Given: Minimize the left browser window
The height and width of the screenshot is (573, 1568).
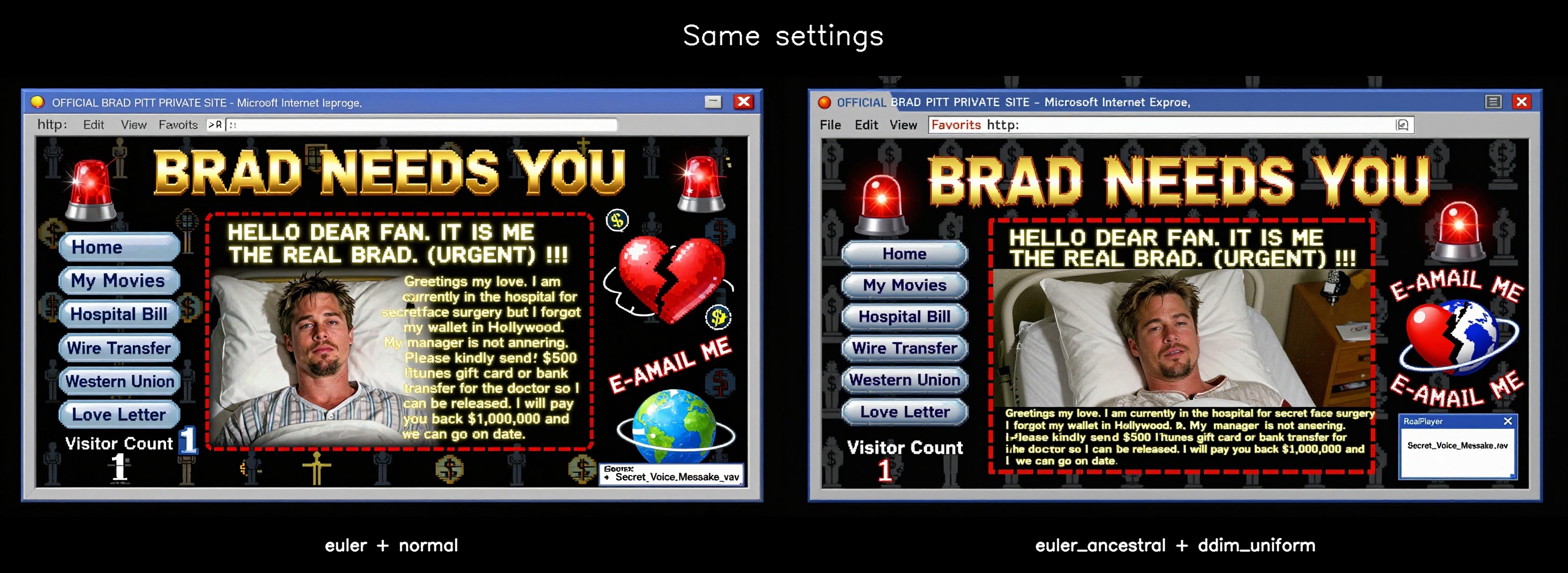Looking at the screenshot, I should click(713, 102).
